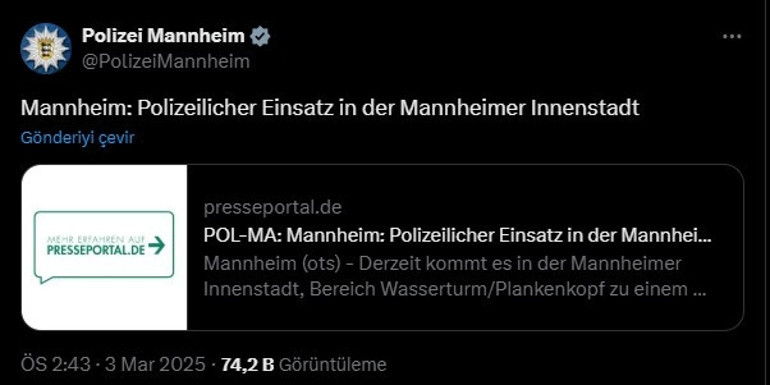Click the green arrow in the Presseportal logo
This screenshot has width=770, height=385.
(x=157, y=245)
